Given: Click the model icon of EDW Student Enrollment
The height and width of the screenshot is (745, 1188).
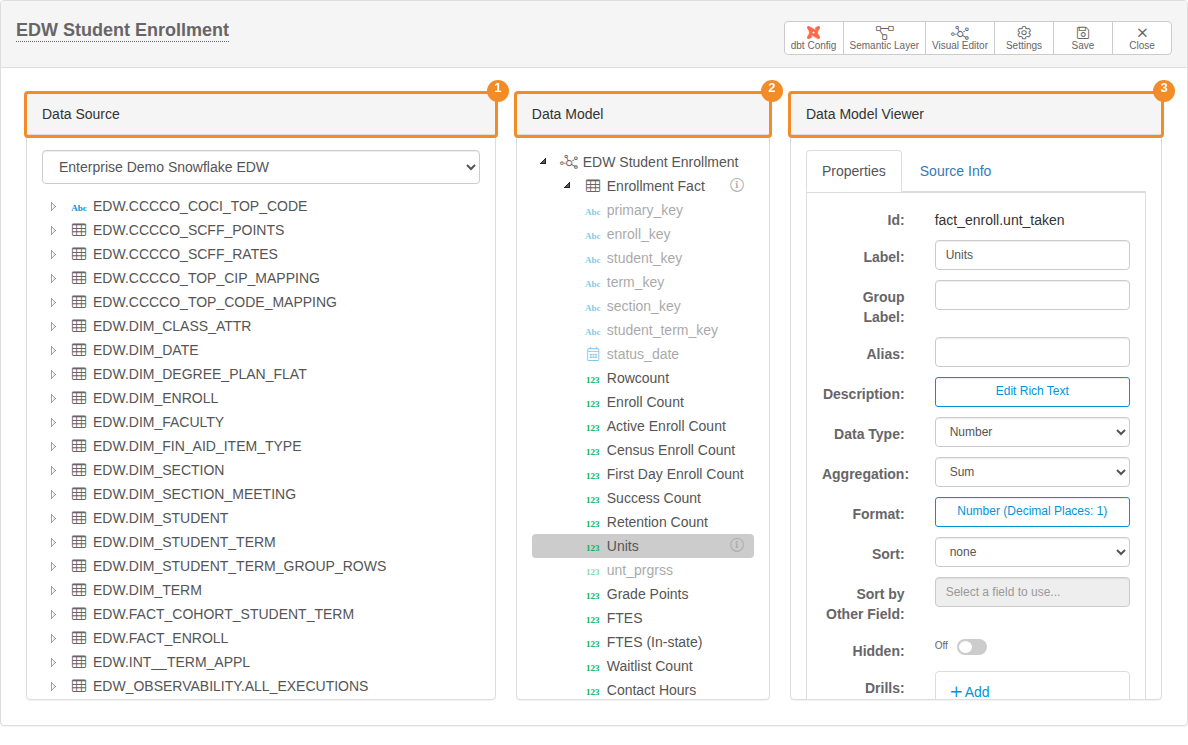Looking at the screenshot, I should [x=568, y=161].
